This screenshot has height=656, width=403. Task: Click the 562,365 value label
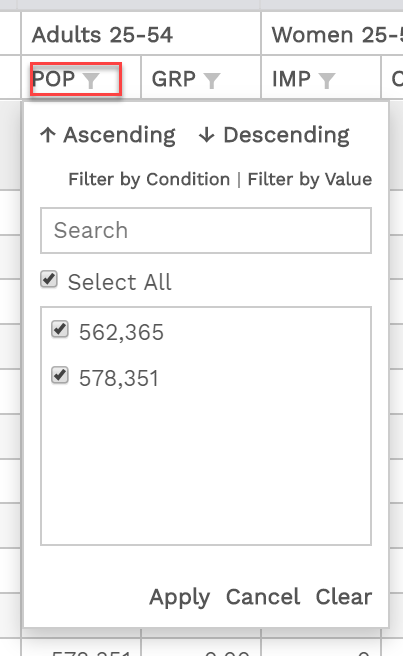(x=121, y=333)
